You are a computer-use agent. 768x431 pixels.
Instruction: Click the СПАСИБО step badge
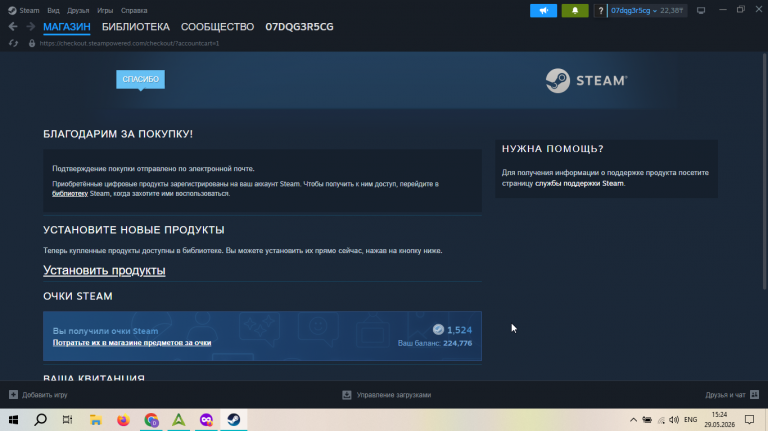coord(141,79)
